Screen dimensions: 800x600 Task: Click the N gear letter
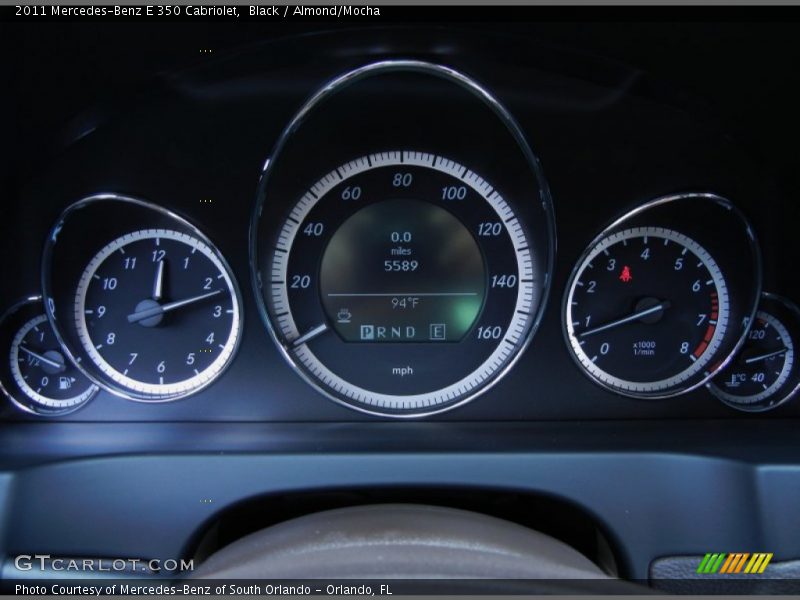396,332
